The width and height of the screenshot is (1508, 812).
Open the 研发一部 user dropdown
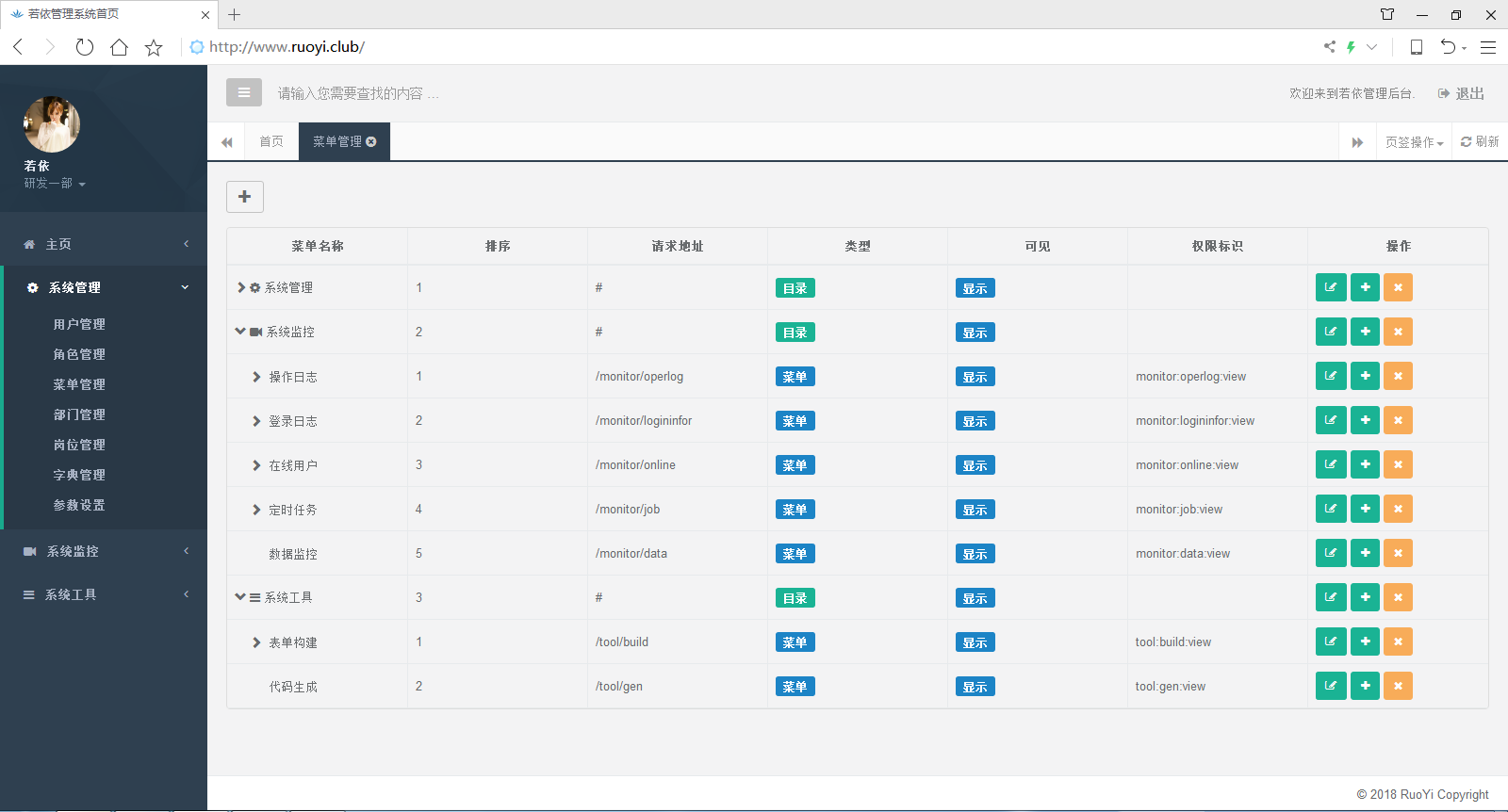click(55, 184)
